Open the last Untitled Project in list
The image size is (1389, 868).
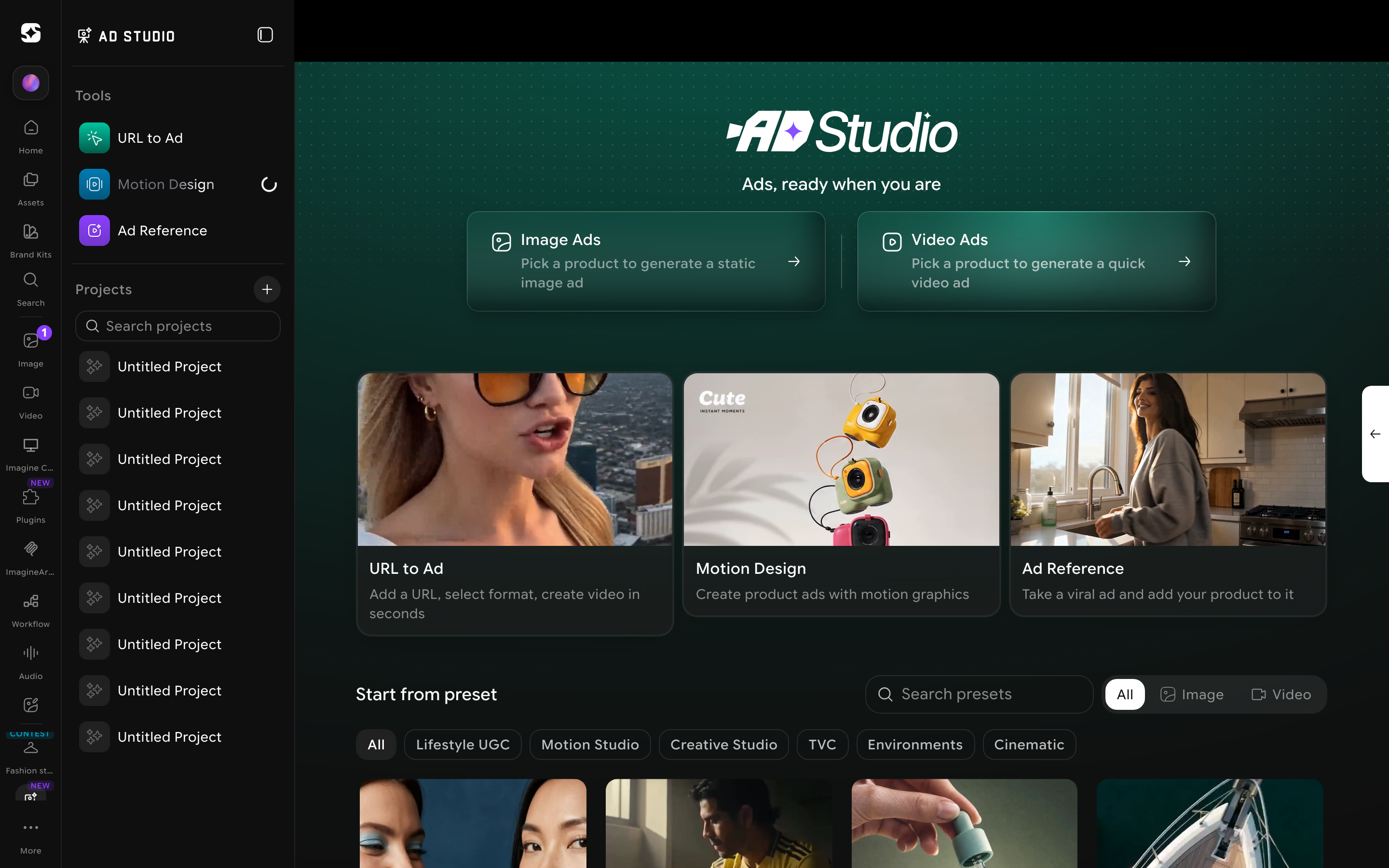click(x=178, y=737)
